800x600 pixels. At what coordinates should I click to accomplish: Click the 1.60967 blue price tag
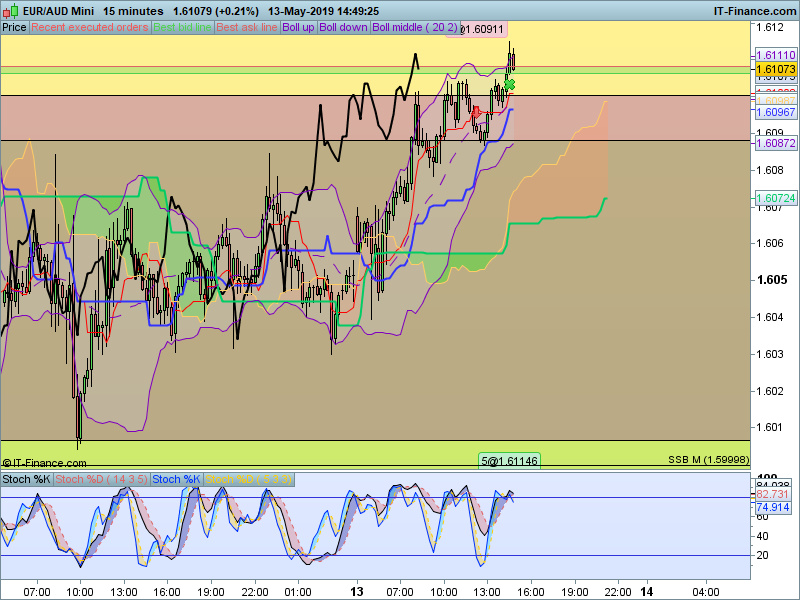[776, 112]
